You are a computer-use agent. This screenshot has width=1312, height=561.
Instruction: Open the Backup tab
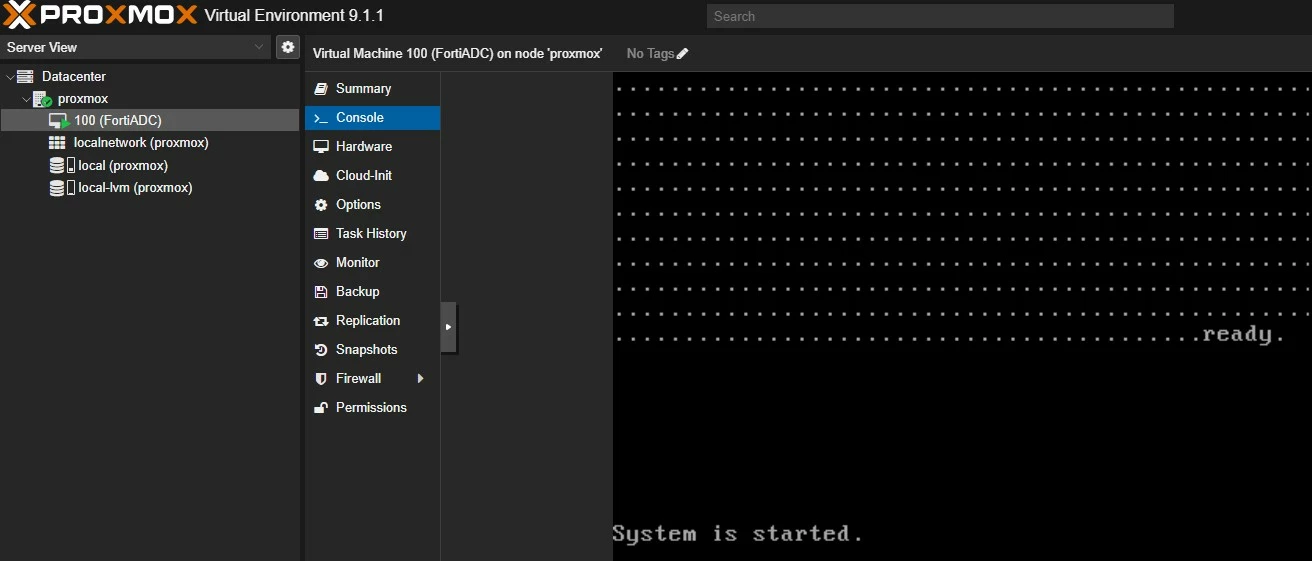click(372, 292)
